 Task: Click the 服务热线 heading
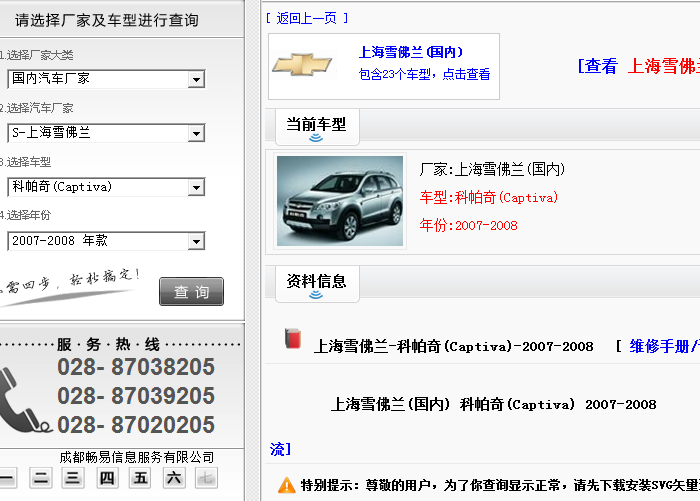(108, 344)
